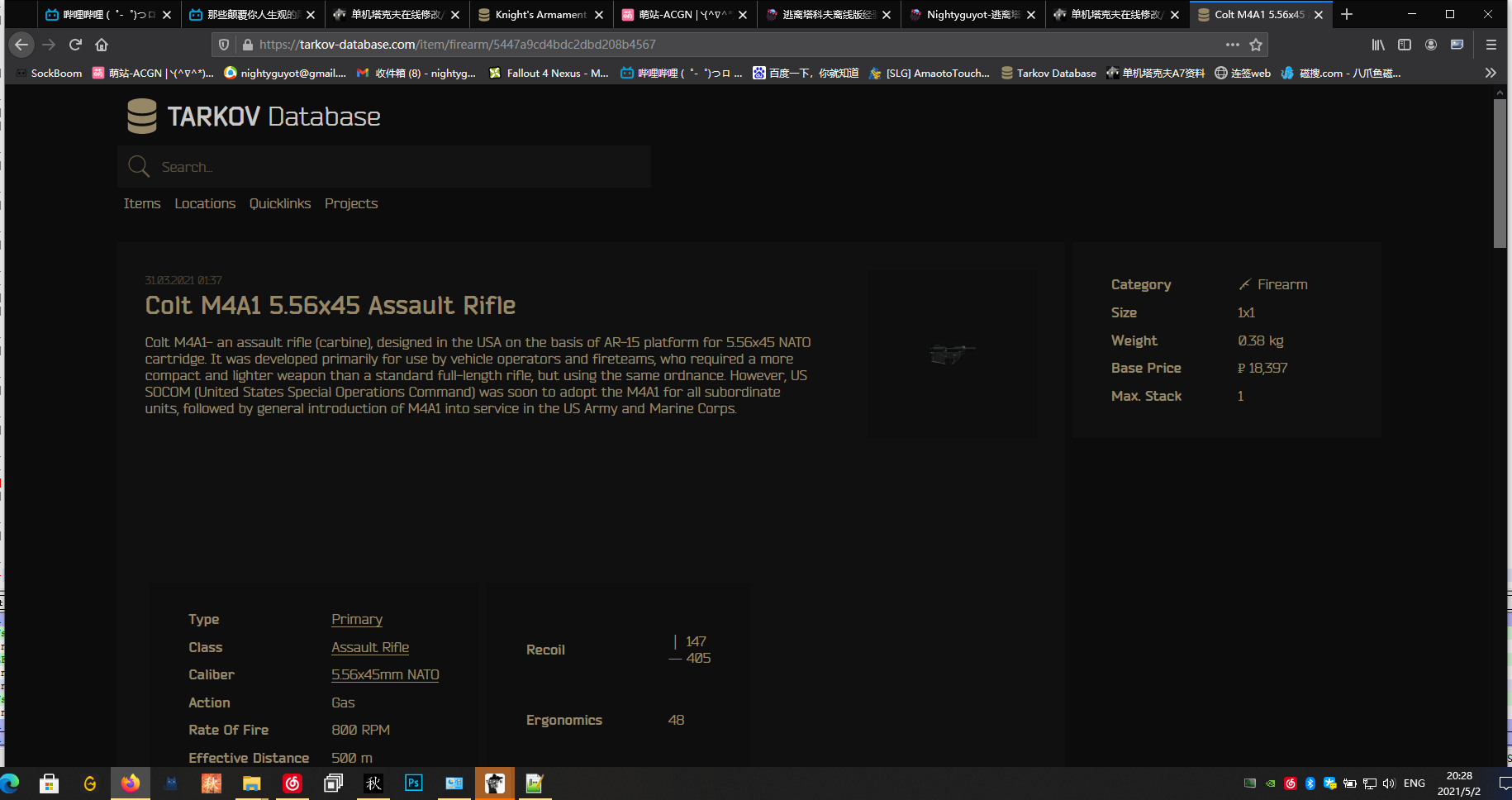The width and height of the screenshot is (1512, 800).
Task: Open the nightyguyot@gmail bookmark
Action: [x=285, y=73]
